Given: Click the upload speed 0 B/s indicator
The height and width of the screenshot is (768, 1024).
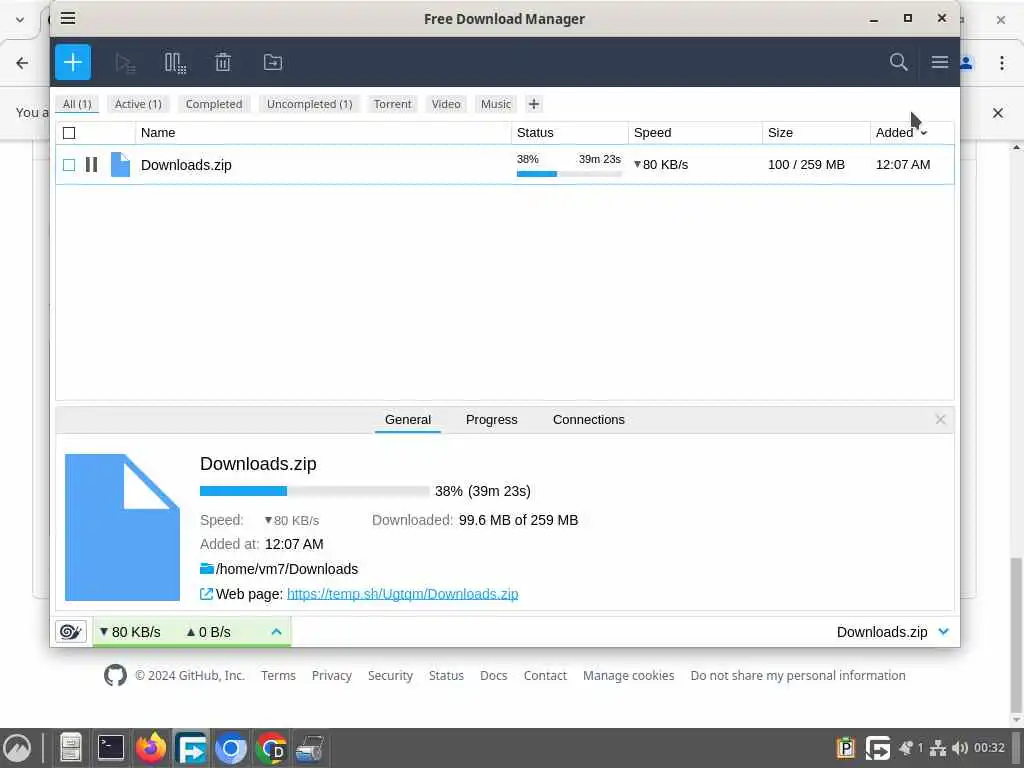Looking at the screenshot, I should 208,632.
